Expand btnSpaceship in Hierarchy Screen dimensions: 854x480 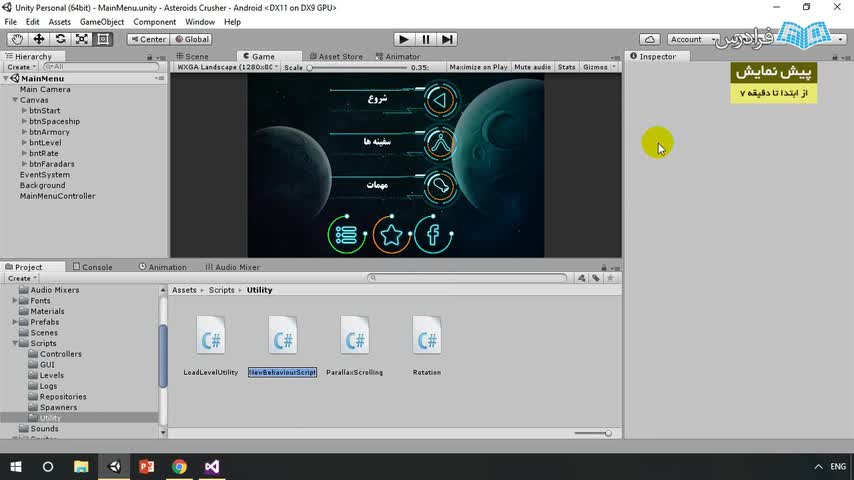pyautogui.click(x=24, y=121)
